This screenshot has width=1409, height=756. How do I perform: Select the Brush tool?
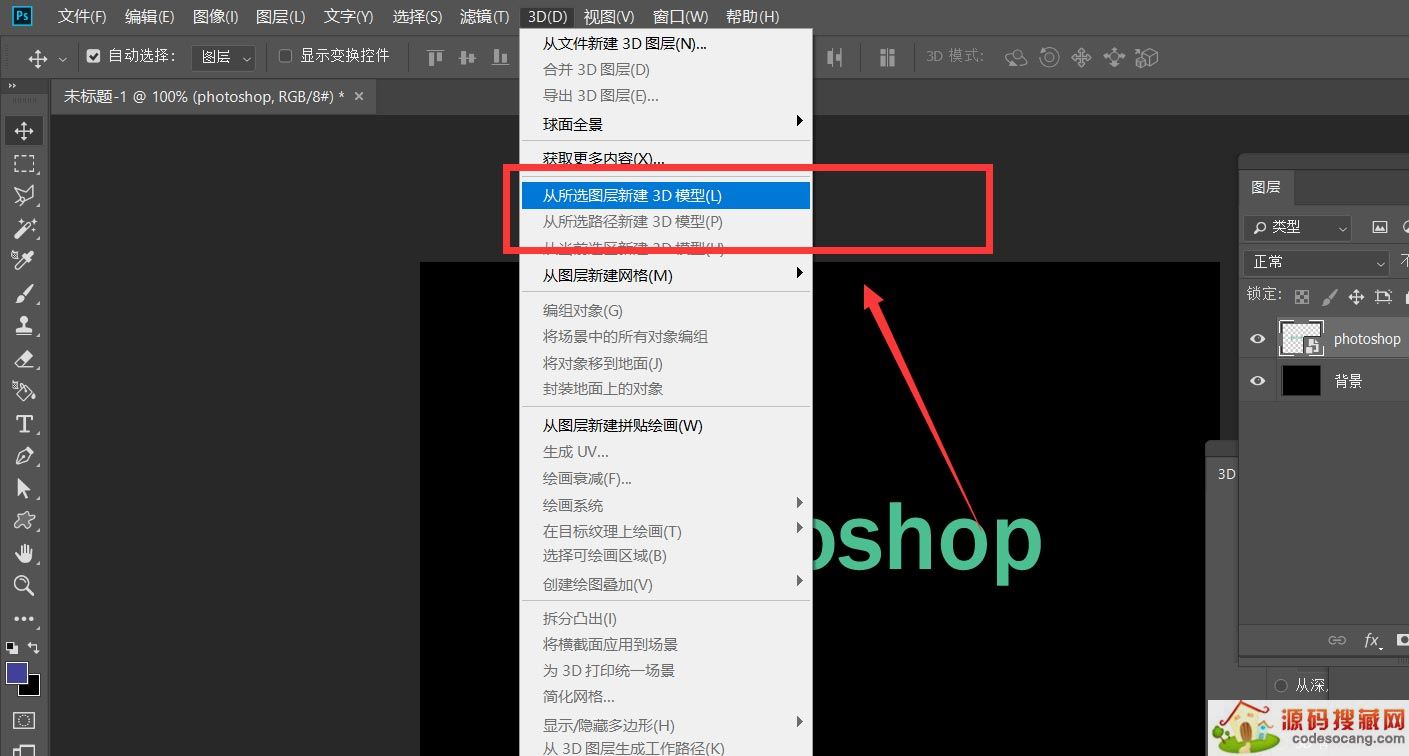pos(24,293)
